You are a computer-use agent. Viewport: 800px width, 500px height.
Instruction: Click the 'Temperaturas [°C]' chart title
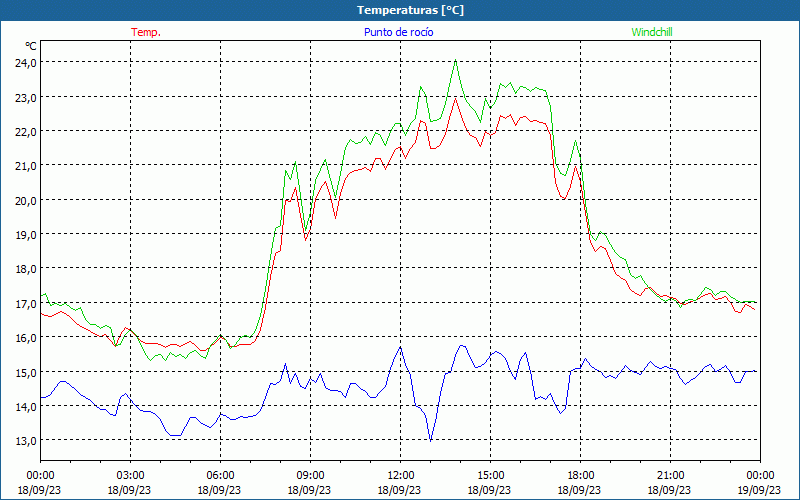tap(410, 10)
